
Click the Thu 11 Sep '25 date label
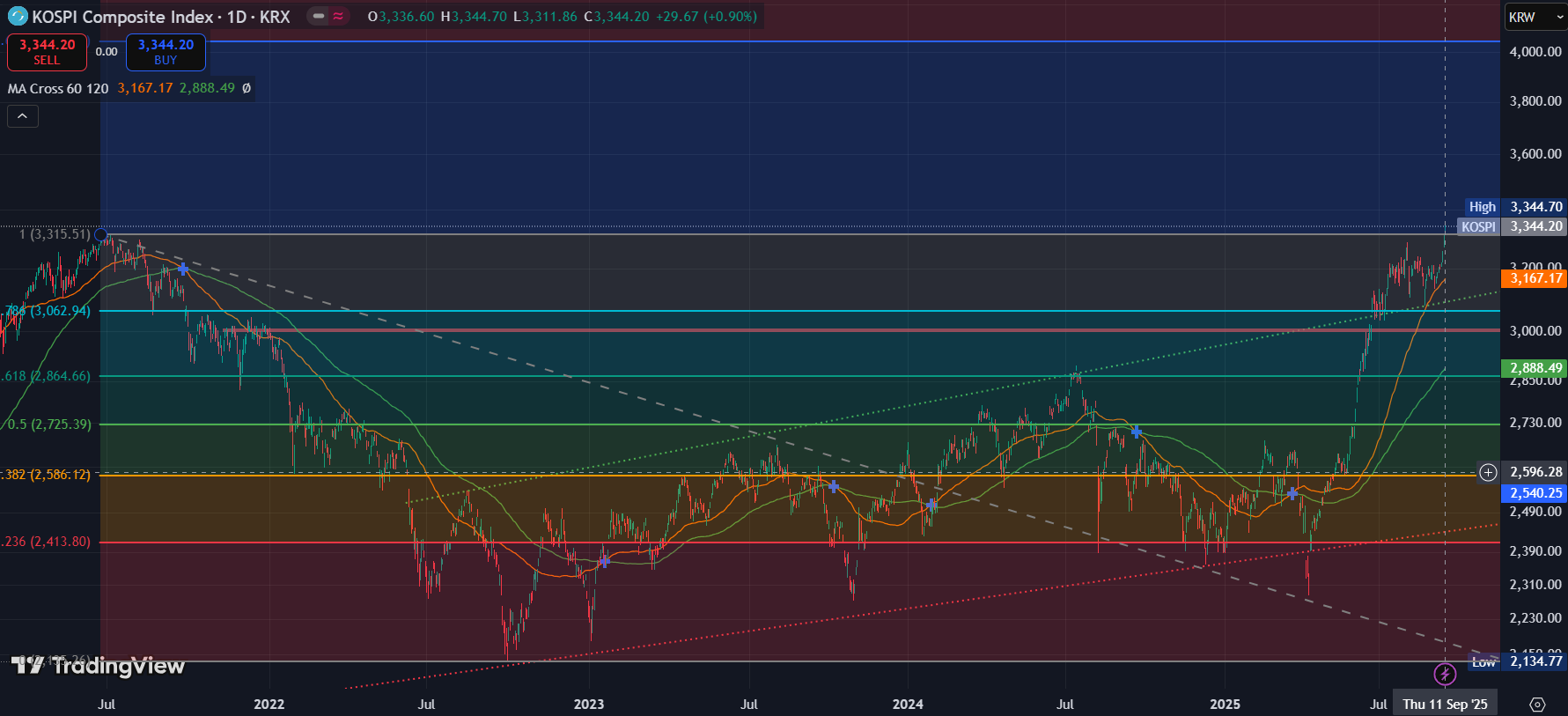pos(1445,704)
